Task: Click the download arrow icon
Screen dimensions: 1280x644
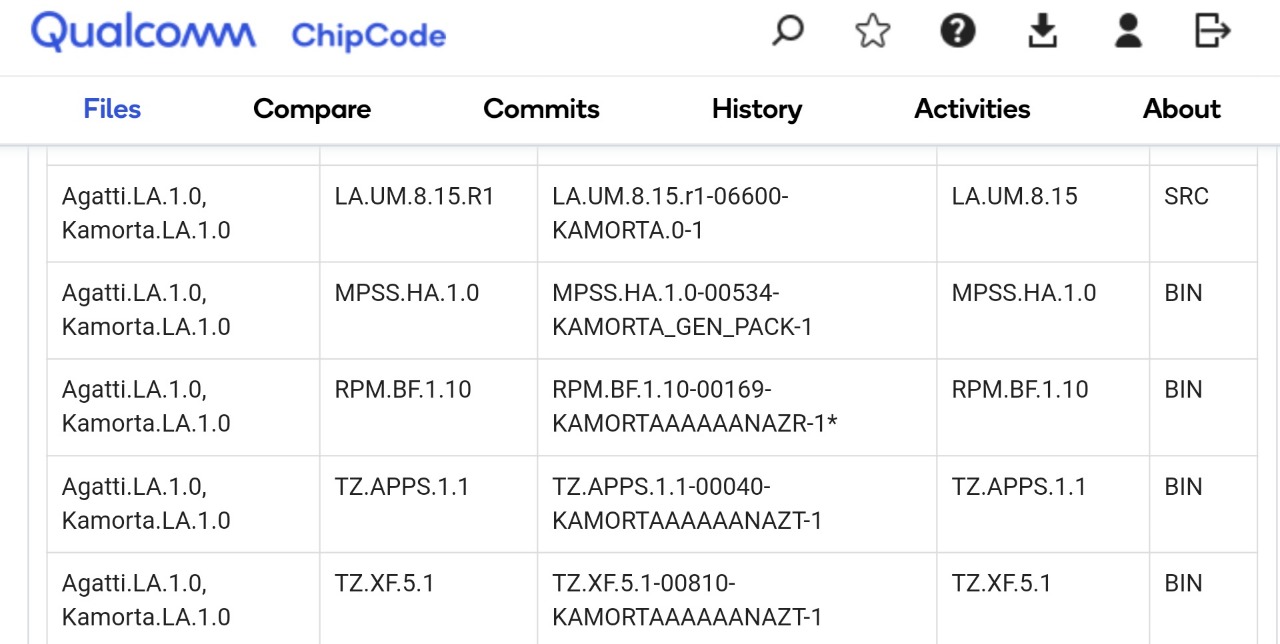Action: pos(1043,32)
